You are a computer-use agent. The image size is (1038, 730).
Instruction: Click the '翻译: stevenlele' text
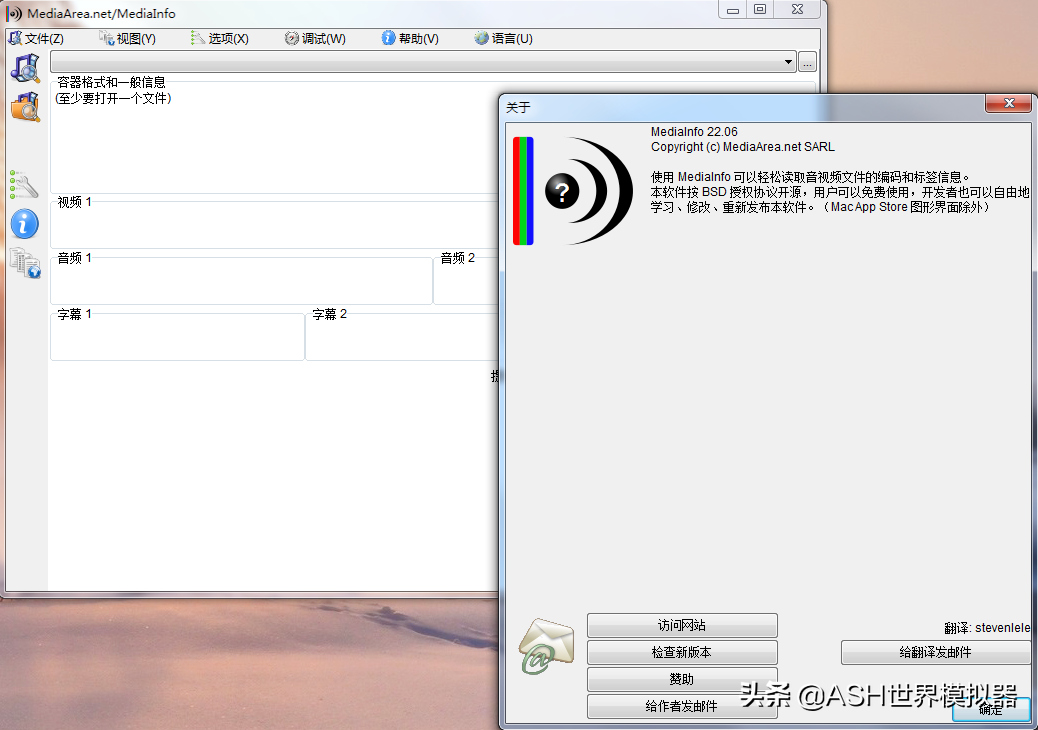pos(987,627)
